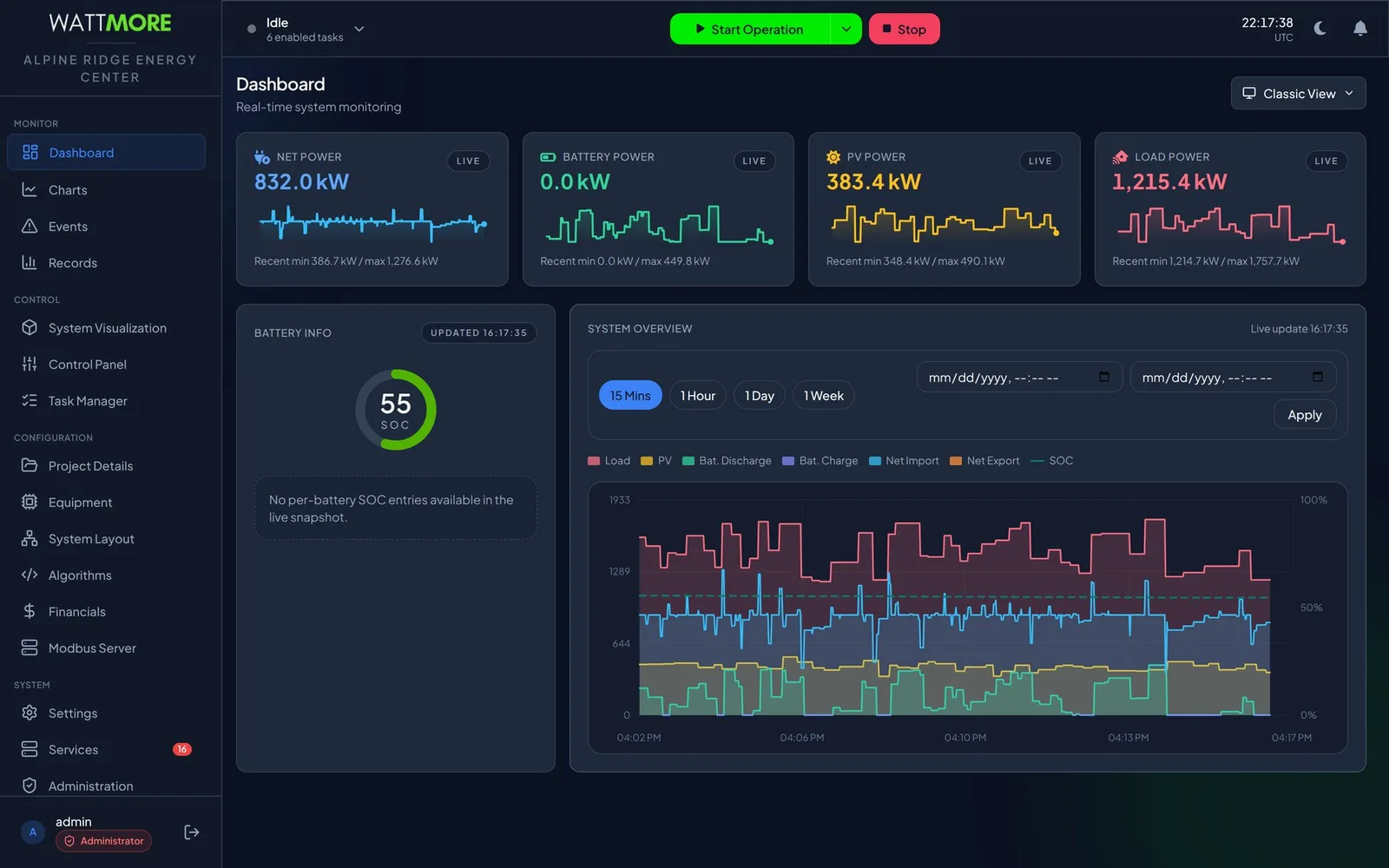Select the 1 Week range tab
1389x868 pixels.
pos(824,396)
